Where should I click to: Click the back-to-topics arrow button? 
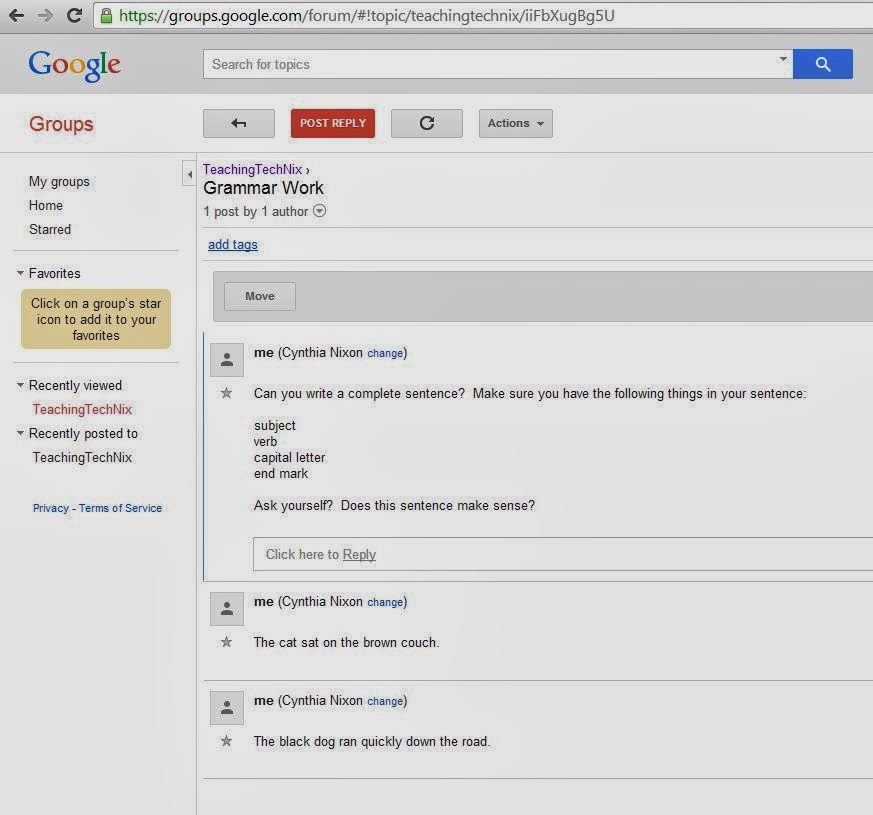pos(239,123)
